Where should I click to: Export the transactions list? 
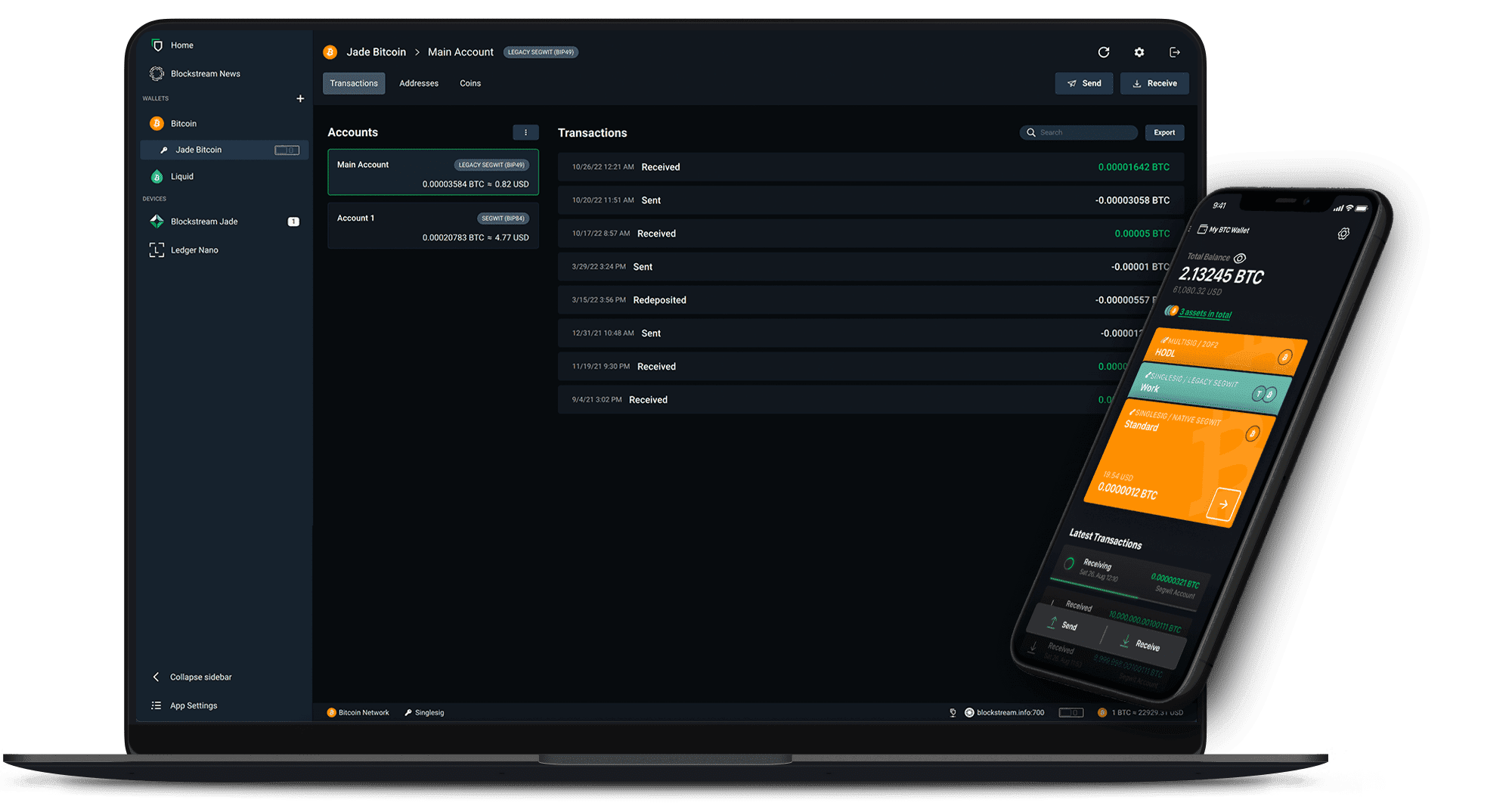(1164, 132)
